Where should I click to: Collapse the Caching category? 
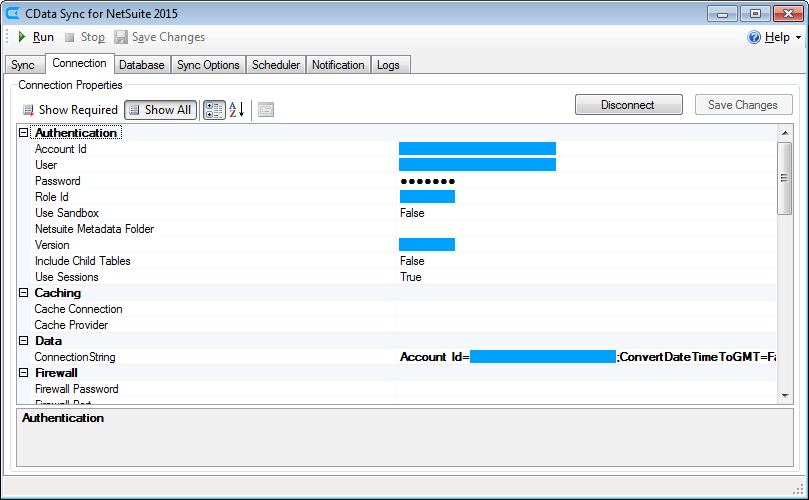[24, 293]
